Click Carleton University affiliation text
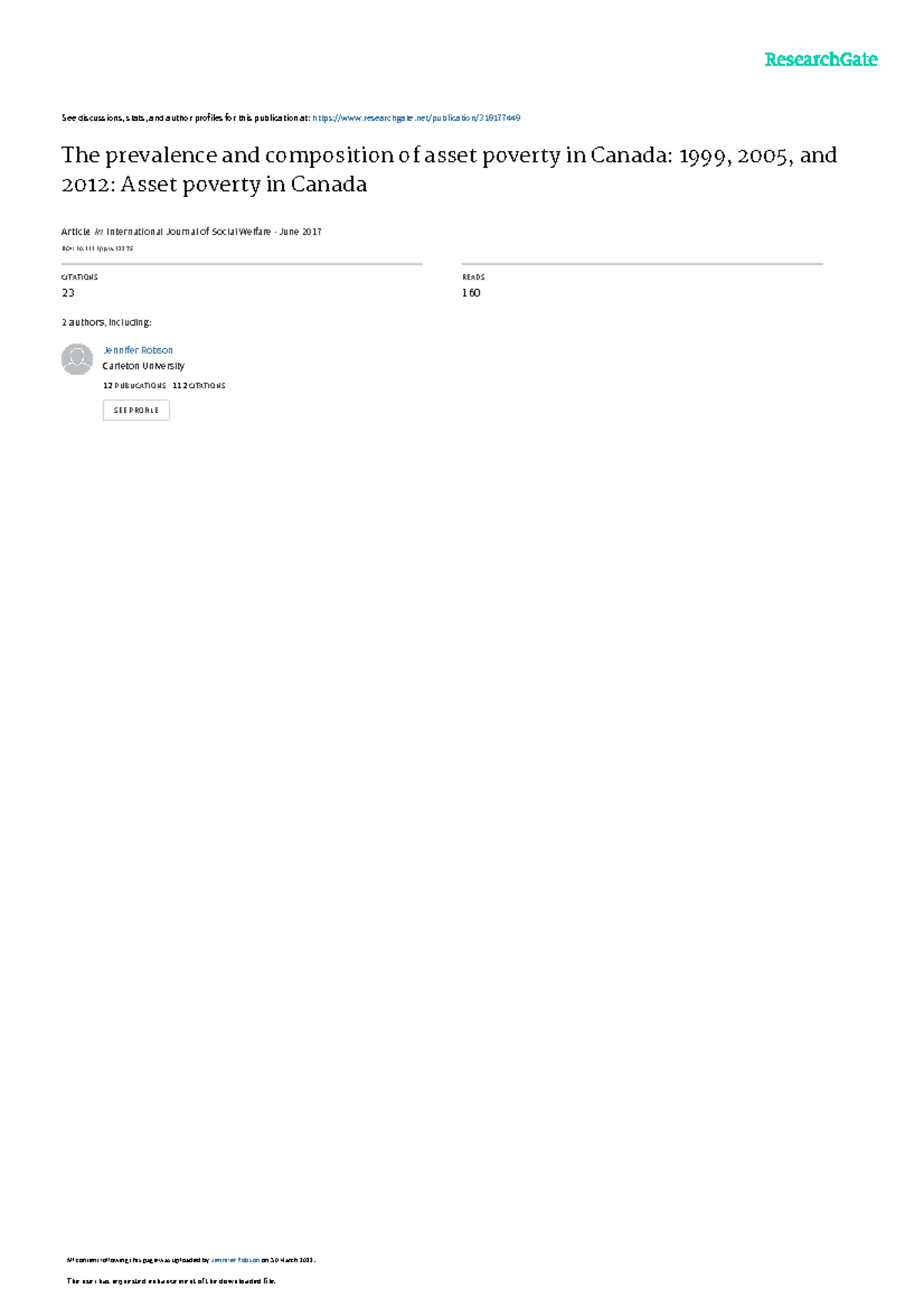Screen dimensions: 924x1307 point(143,366)
